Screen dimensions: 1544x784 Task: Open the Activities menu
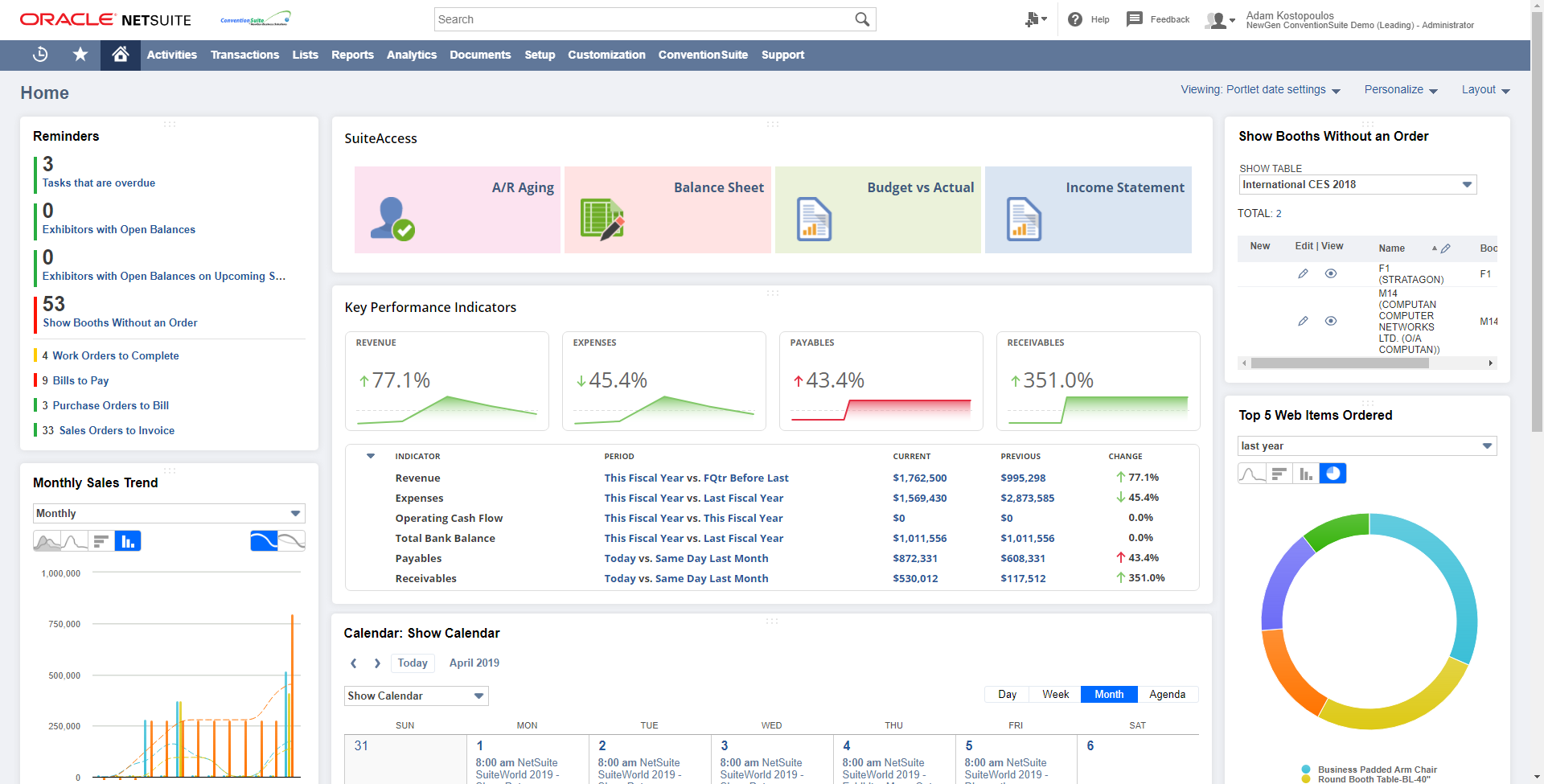pyautogui.click(x=172, y=55)
